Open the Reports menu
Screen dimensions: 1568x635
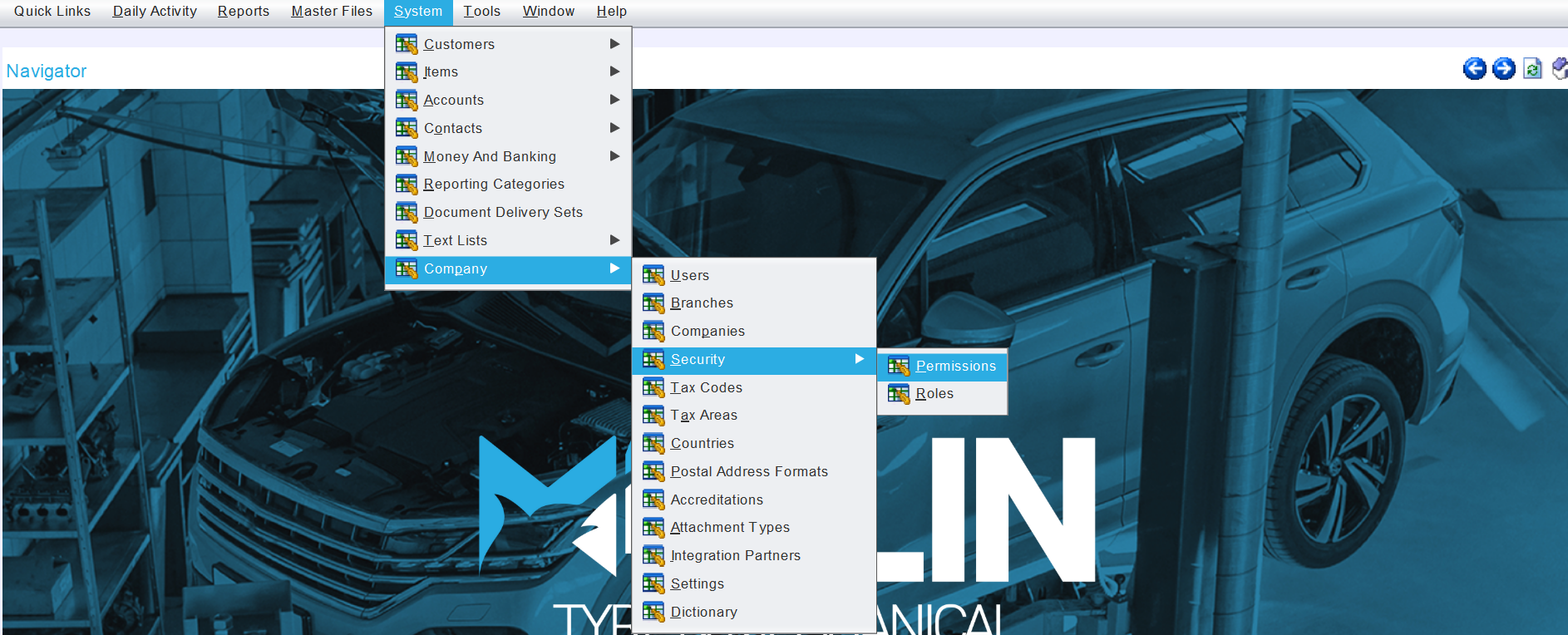tap(244, 12)
